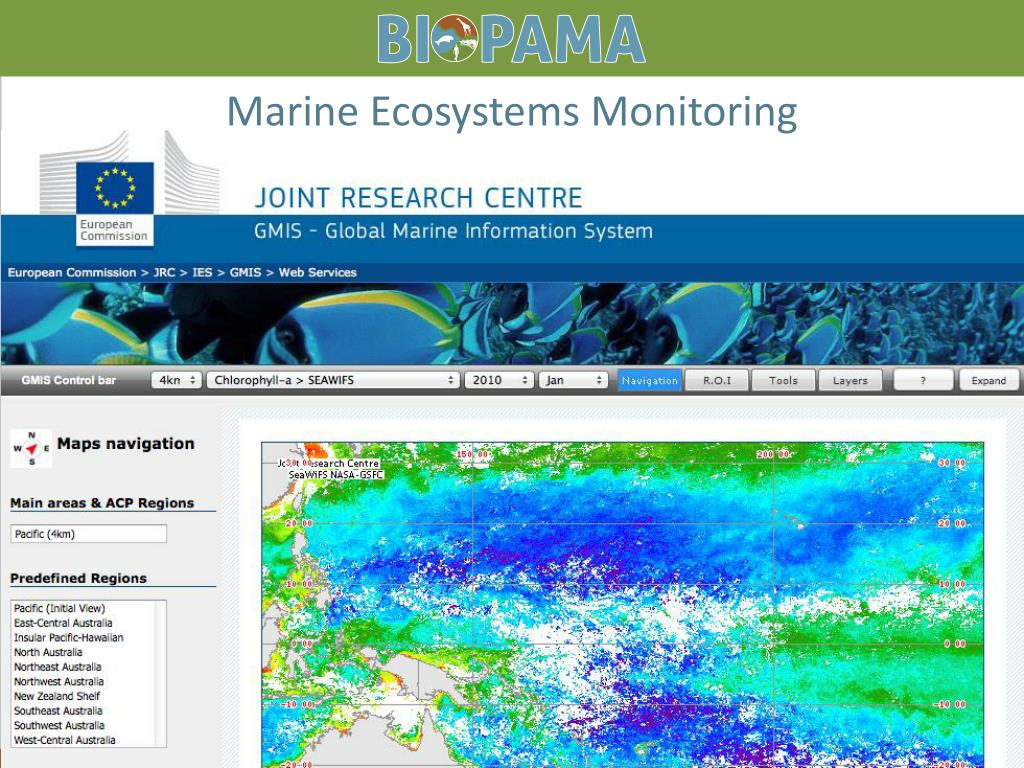The width and height of the screenshot is (1024, 768).
Task: Open the 4km resolution dropdown
Action: 176,380
